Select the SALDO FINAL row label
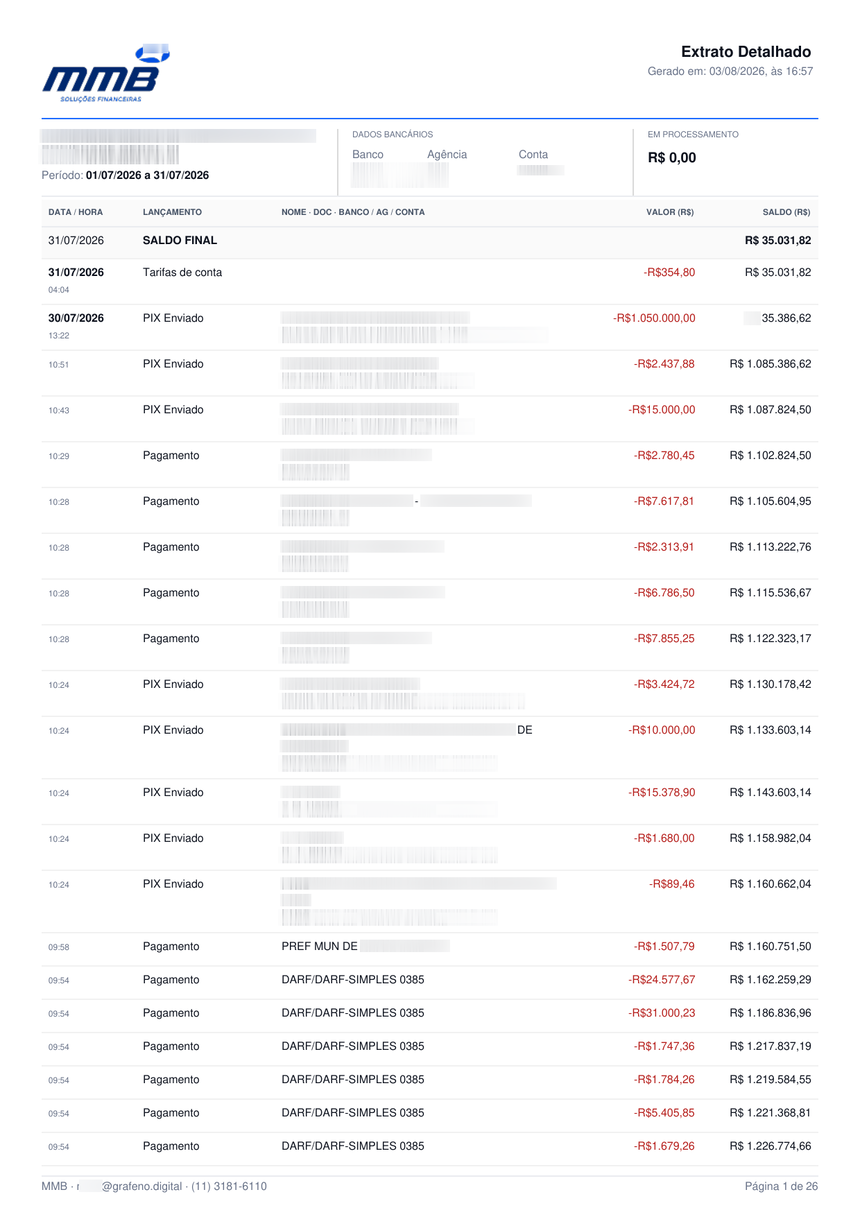 (x=180, y=241)
